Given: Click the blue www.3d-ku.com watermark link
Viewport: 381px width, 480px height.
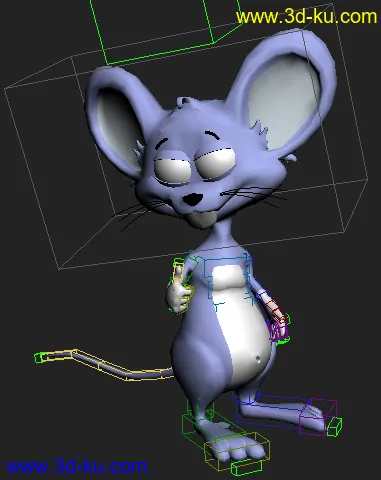Looking at the screenshot, I should pos(76,466).
